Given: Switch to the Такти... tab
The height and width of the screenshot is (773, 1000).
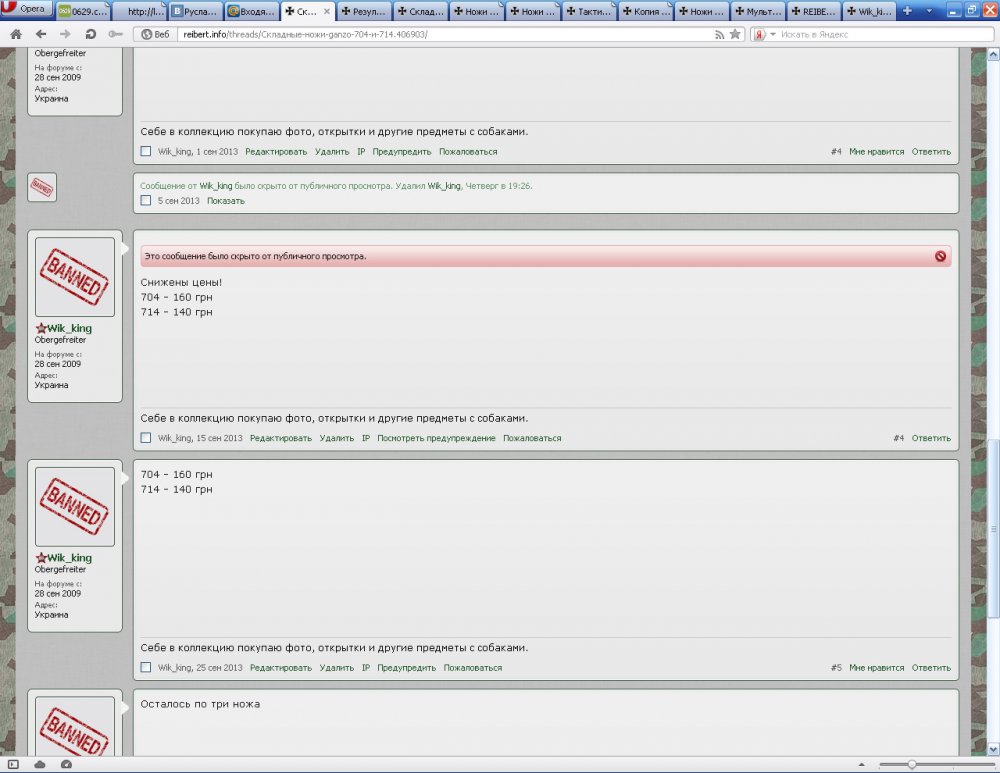Looking at the screenshot, I should (x=585, y=12).
